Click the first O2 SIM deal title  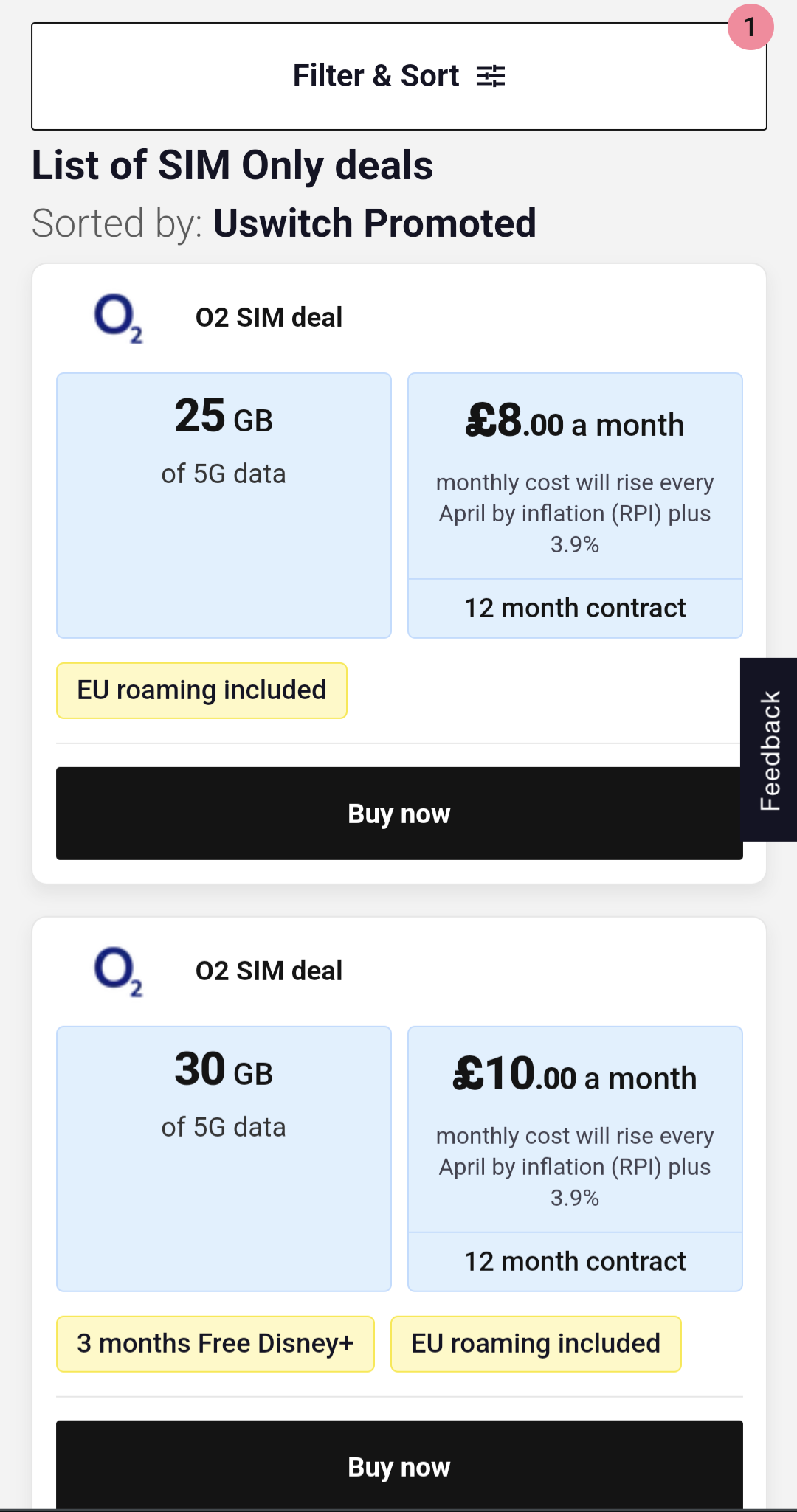pyautogui.click(x=269, y=318)
